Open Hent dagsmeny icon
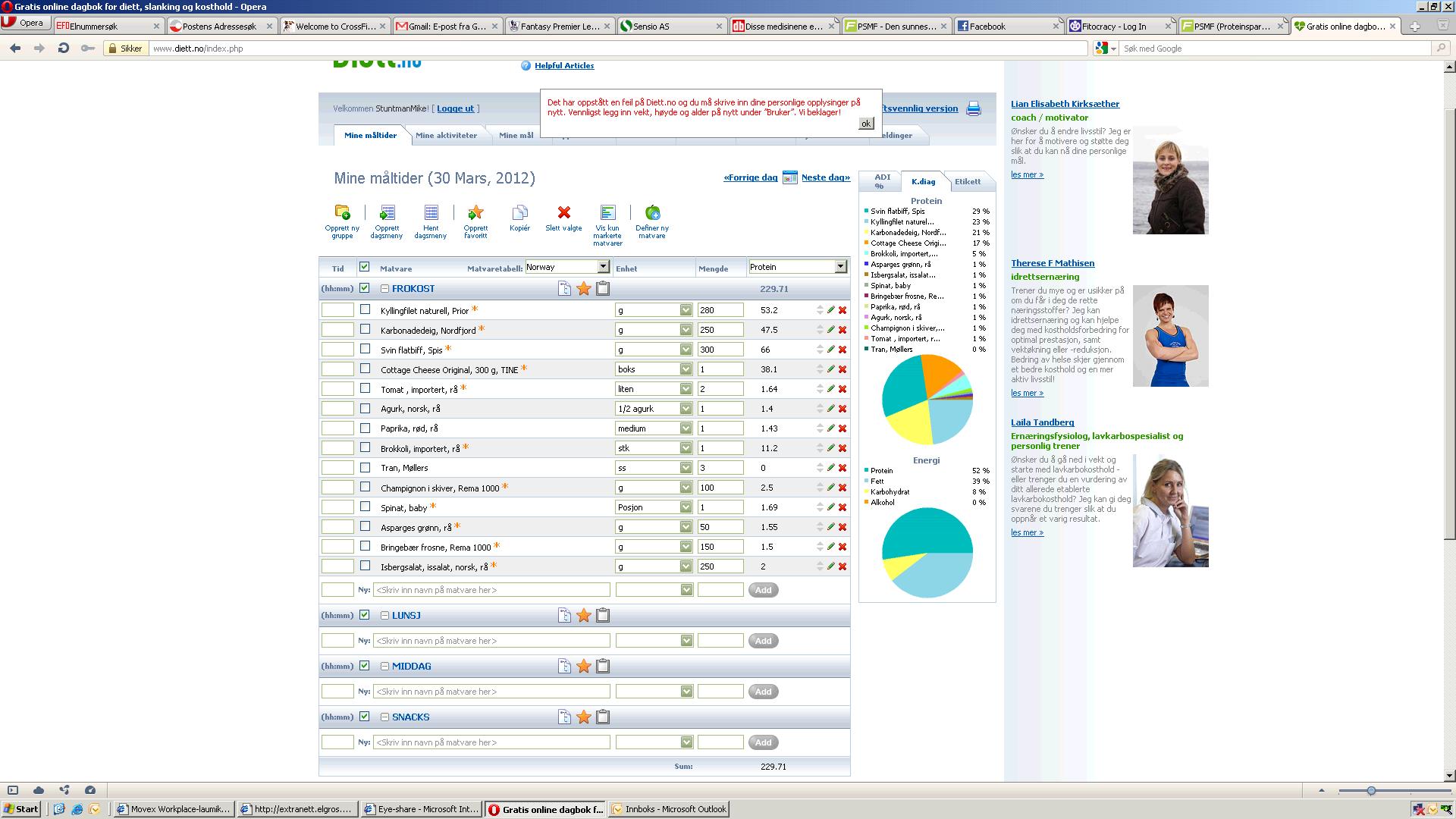The image size is (1456, 819). click(431, 212)
